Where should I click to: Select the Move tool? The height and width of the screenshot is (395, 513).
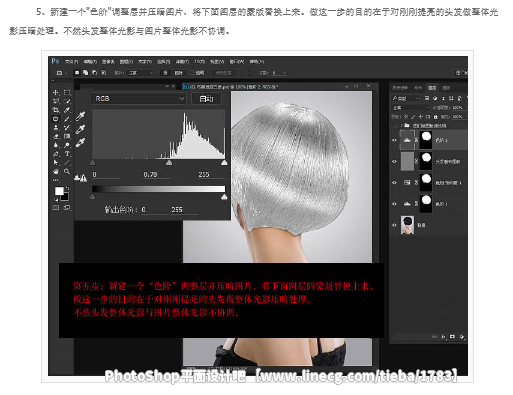tap(56, 92)
